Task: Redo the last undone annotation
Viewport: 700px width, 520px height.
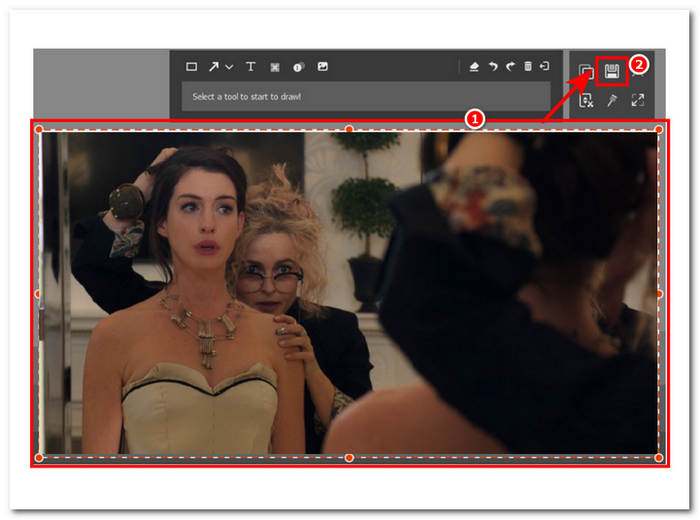Action: 510,67
